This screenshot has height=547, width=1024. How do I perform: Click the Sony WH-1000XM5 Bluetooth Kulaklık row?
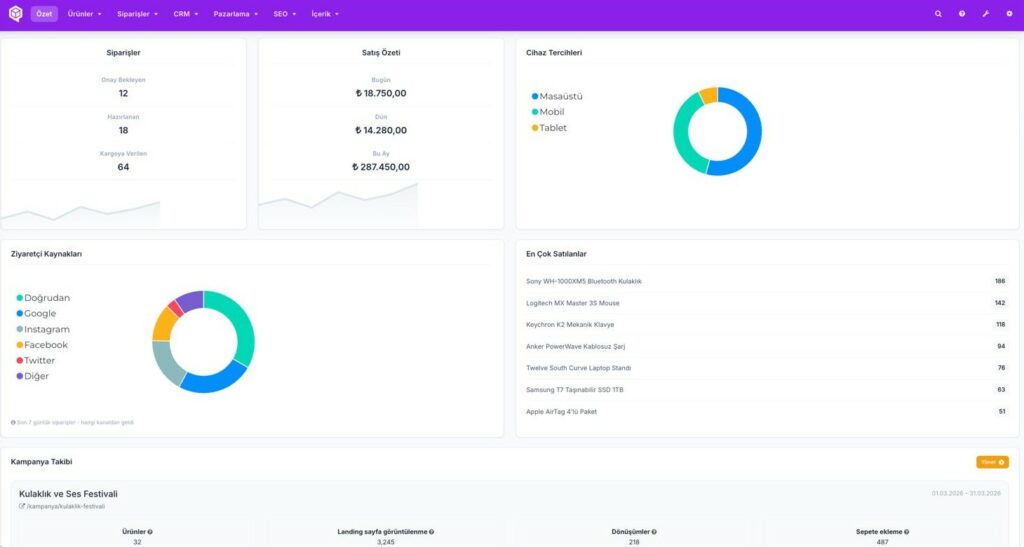point(766,281)
